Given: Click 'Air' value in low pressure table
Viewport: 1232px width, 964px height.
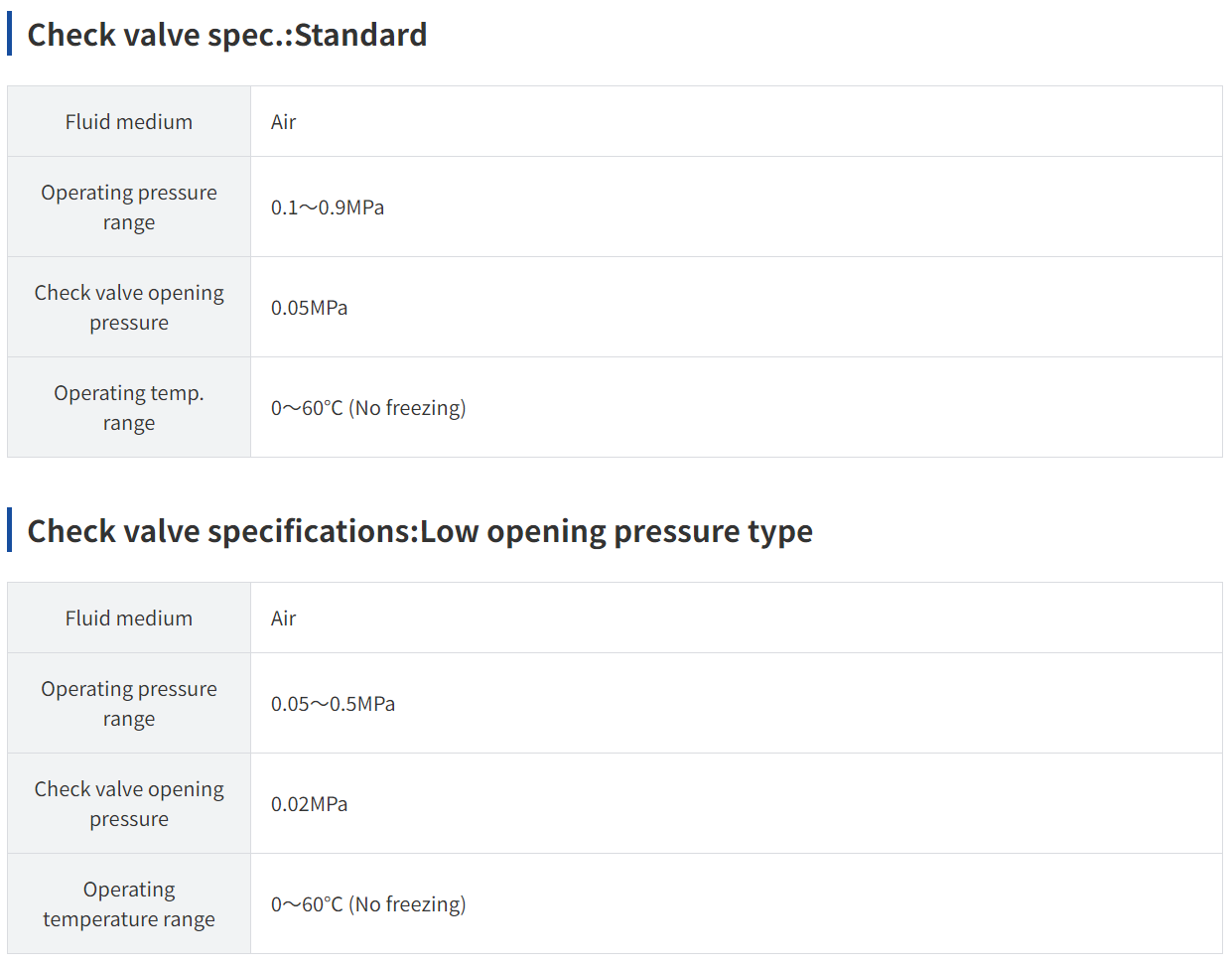Looking at the screenshot, I should [283, 619].
